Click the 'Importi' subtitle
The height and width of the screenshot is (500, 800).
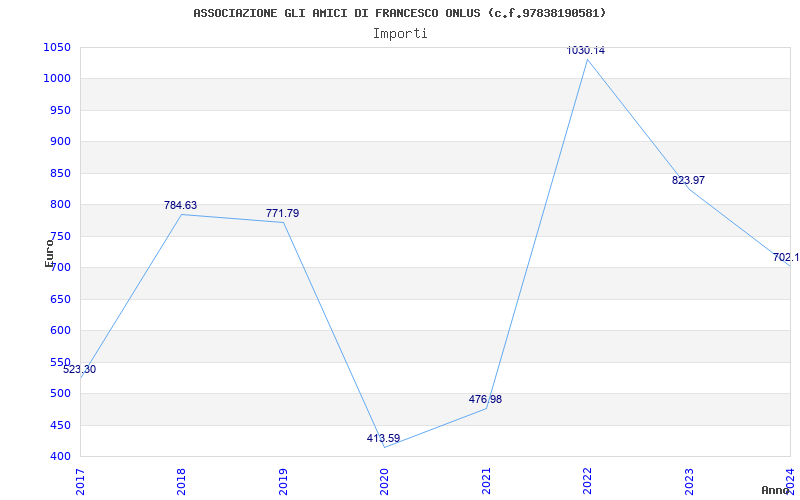click(x=400, y=34)
